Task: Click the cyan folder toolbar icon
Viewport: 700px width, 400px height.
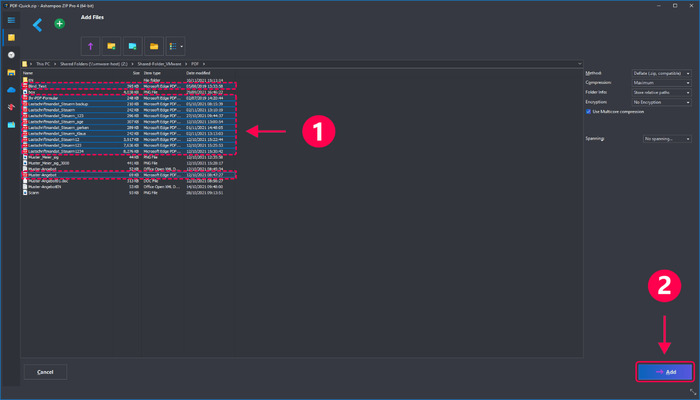Action: 133,46
